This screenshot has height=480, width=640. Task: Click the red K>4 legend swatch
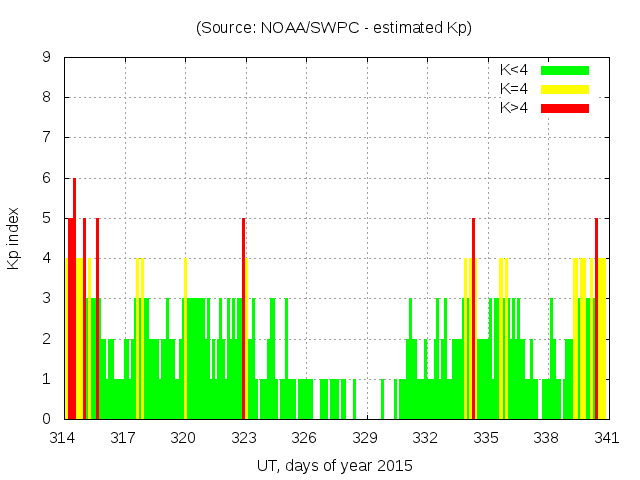tap(565, 108)
